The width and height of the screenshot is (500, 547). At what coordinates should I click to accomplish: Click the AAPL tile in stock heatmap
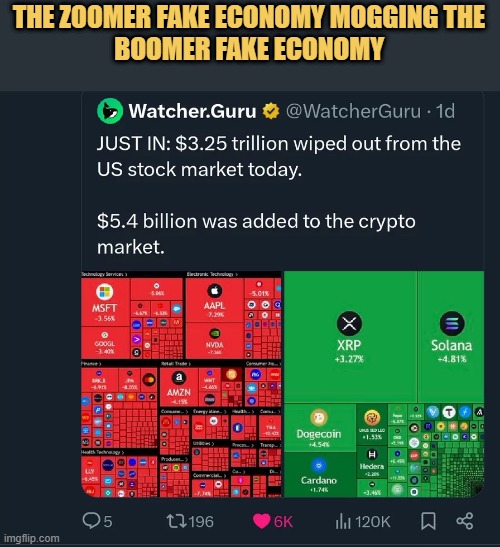pos(214,300)
